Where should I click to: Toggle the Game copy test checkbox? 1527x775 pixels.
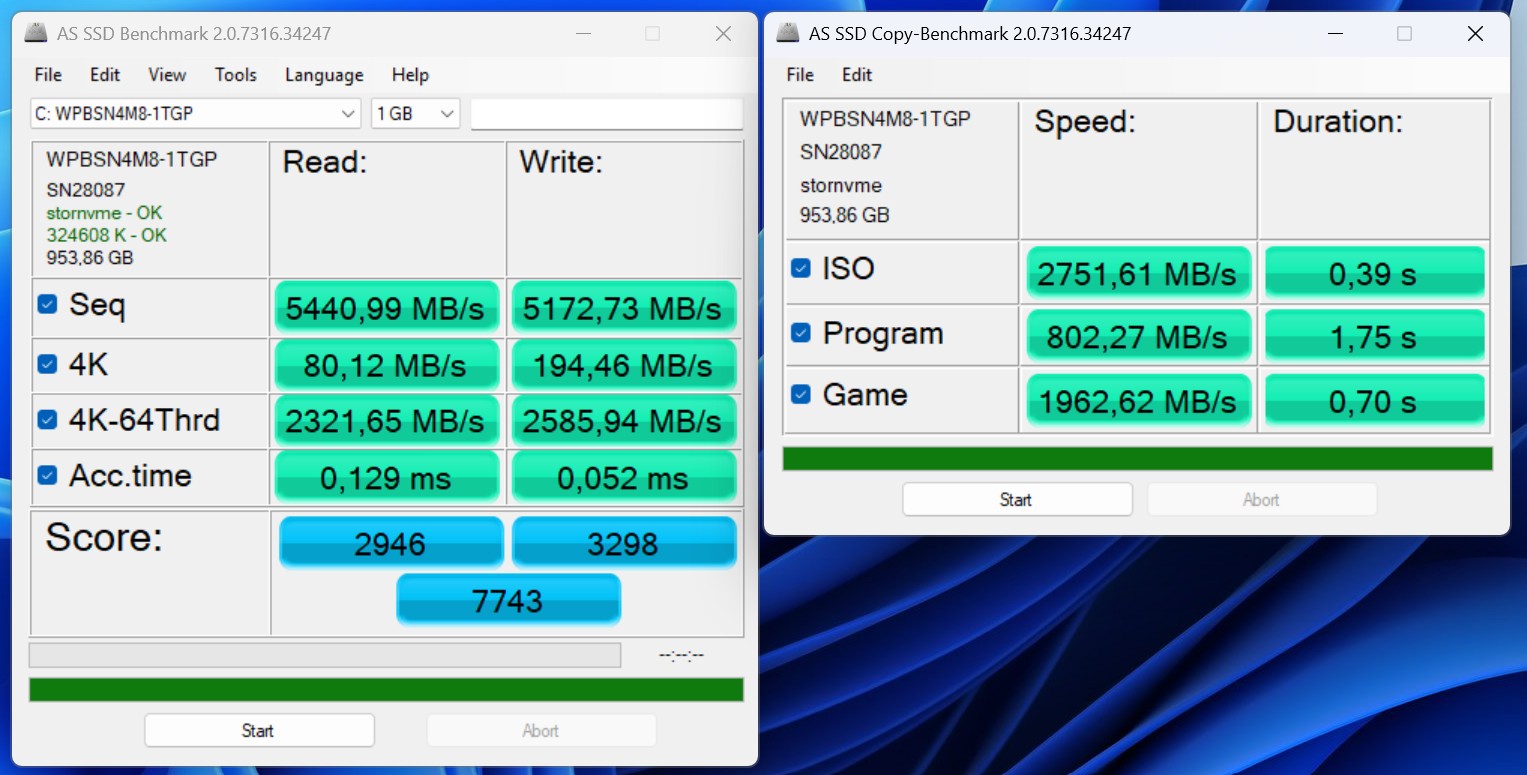800,394
